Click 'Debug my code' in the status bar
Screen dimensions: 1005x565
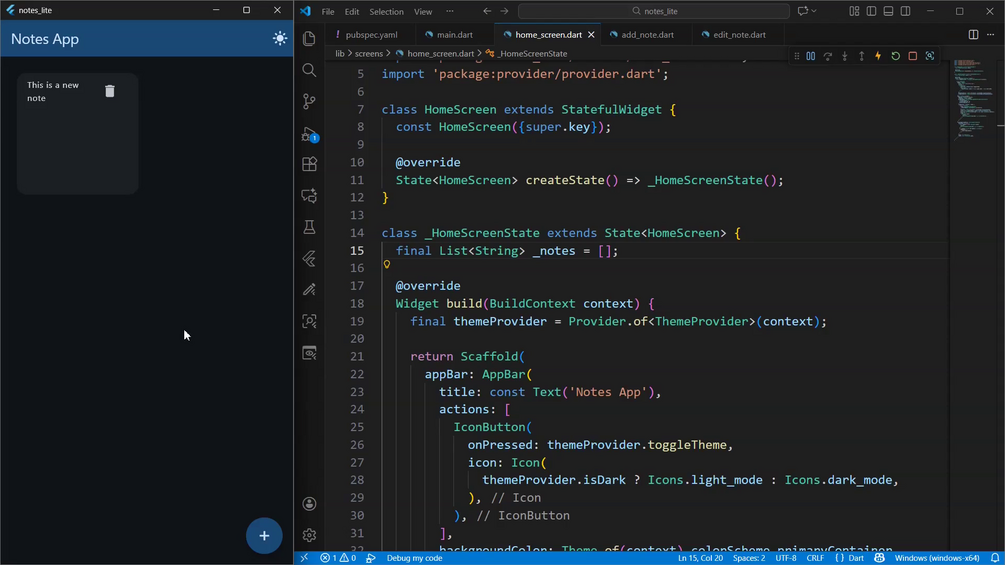pyautogui.click(x=414, y=558)
